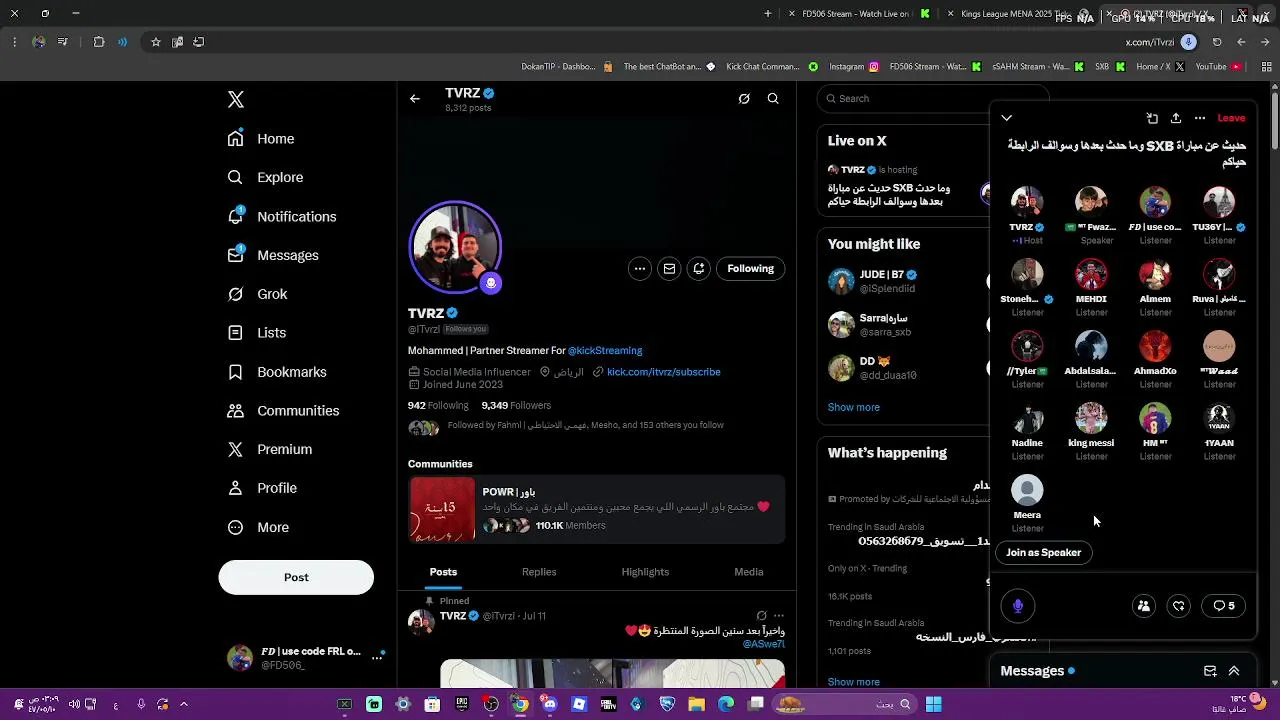This screenshot has width=1280, height=720.
Task: Open the kick.com/itvrz/subscribe link
Action: coord(664,372)
